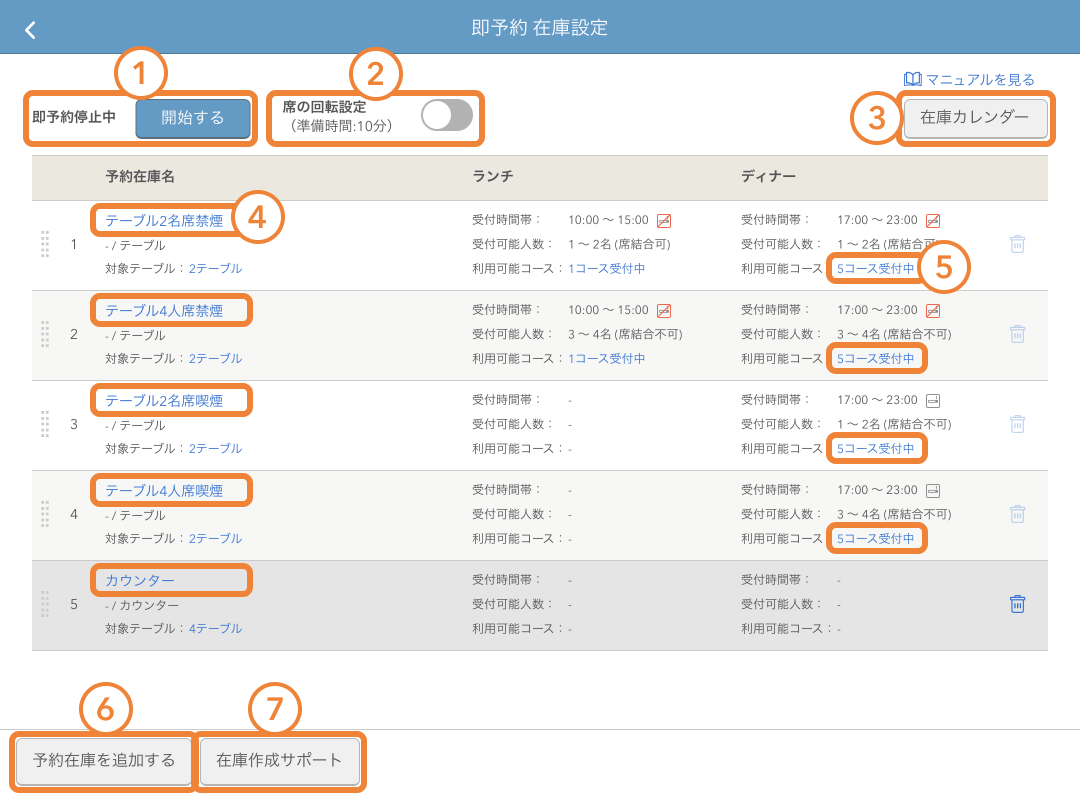Click the back arrow in header
Image resolution: width=1080 pixels, height=794 pixels.
(x=30, y=30)
